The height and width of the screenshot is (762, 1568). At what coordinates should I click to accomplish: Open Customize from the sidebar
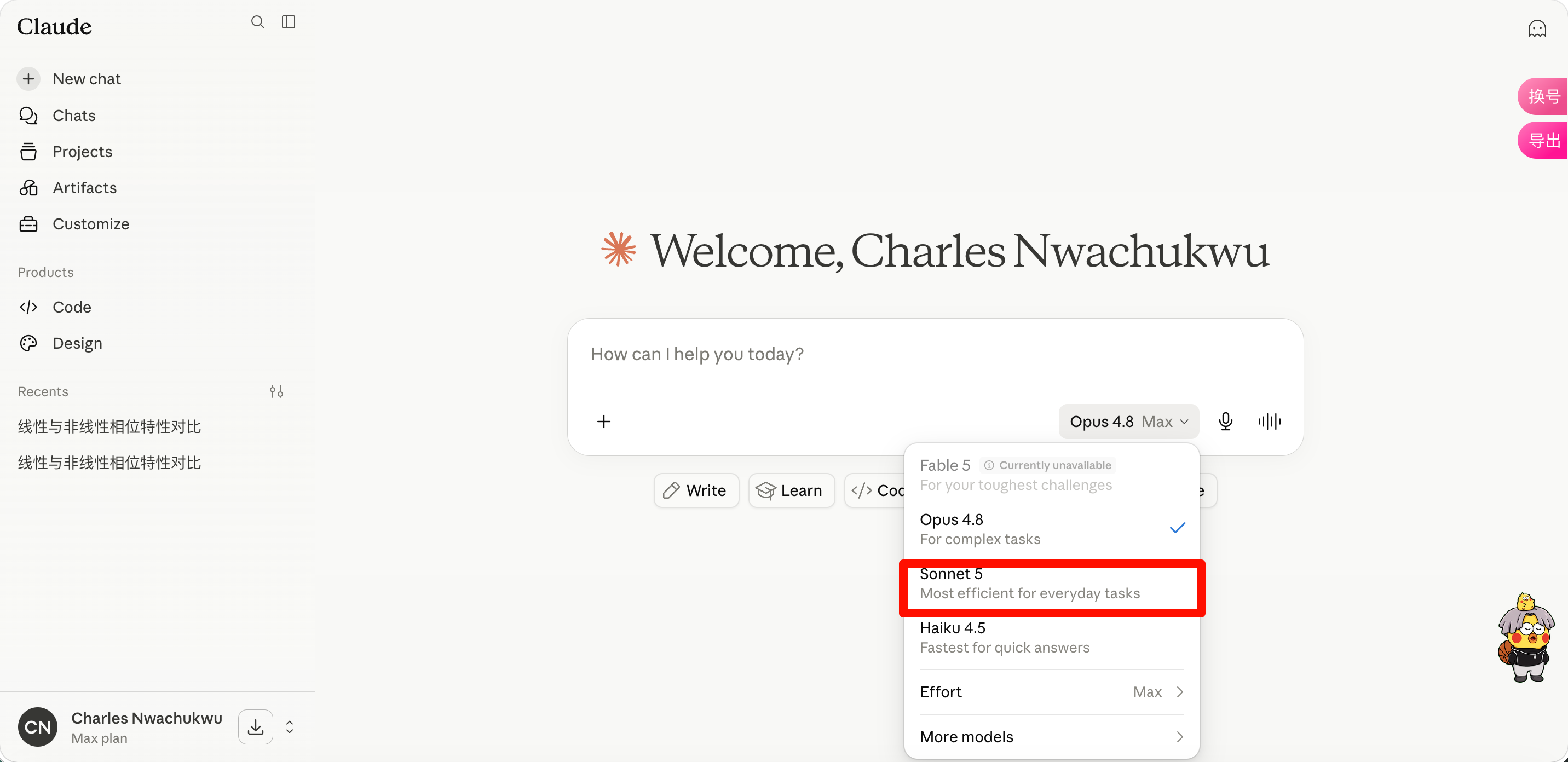91,224
